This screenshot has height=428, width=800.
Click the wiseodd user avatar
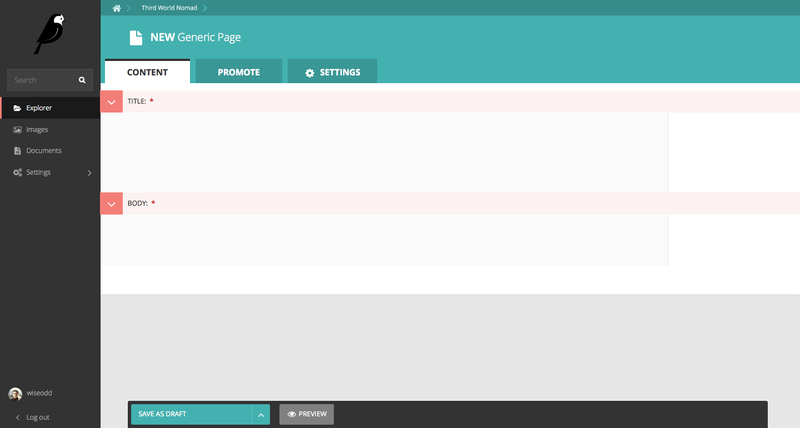[x=15, y=394]
